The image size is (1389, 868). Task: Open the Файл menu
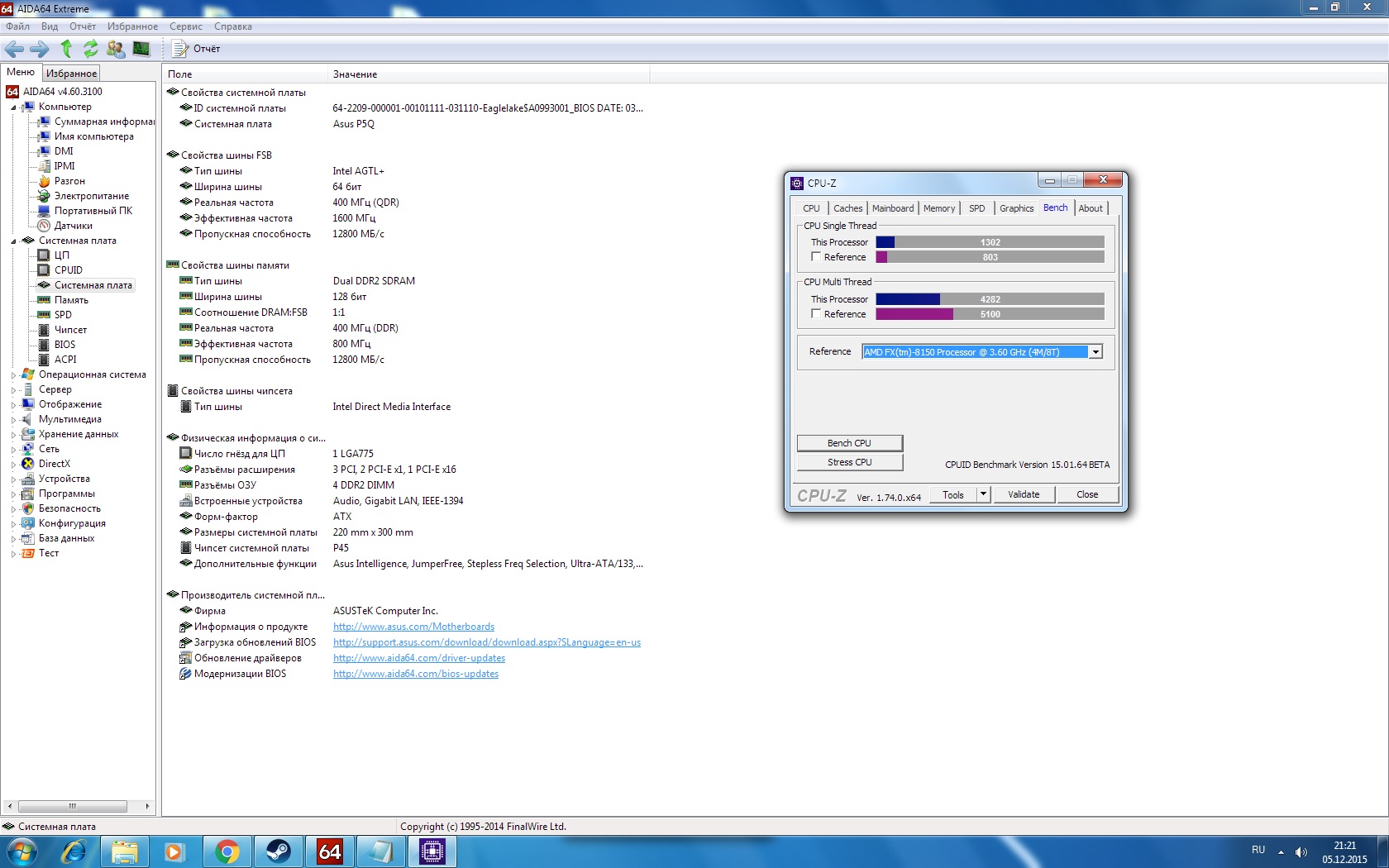click(17, 26)
